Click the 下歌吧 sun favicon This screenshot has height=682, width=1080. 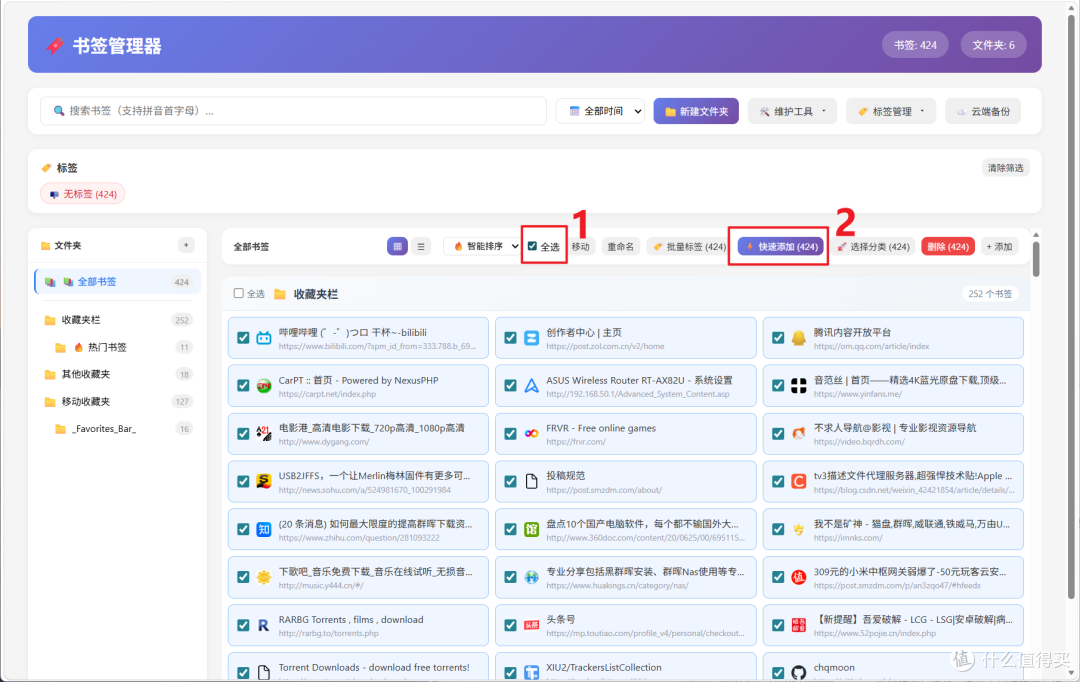point(264,577)
